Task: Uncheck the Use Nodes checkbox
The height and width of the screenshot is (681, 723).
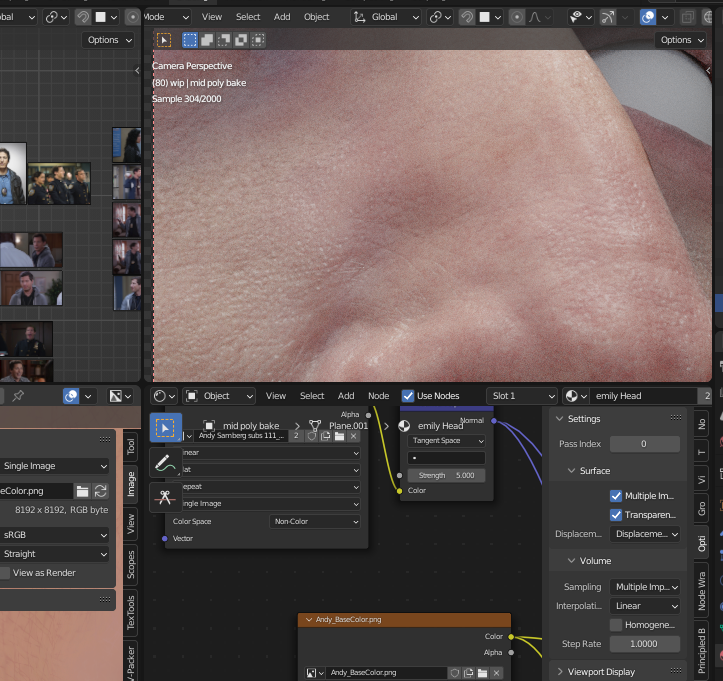Action: (408, 396)
